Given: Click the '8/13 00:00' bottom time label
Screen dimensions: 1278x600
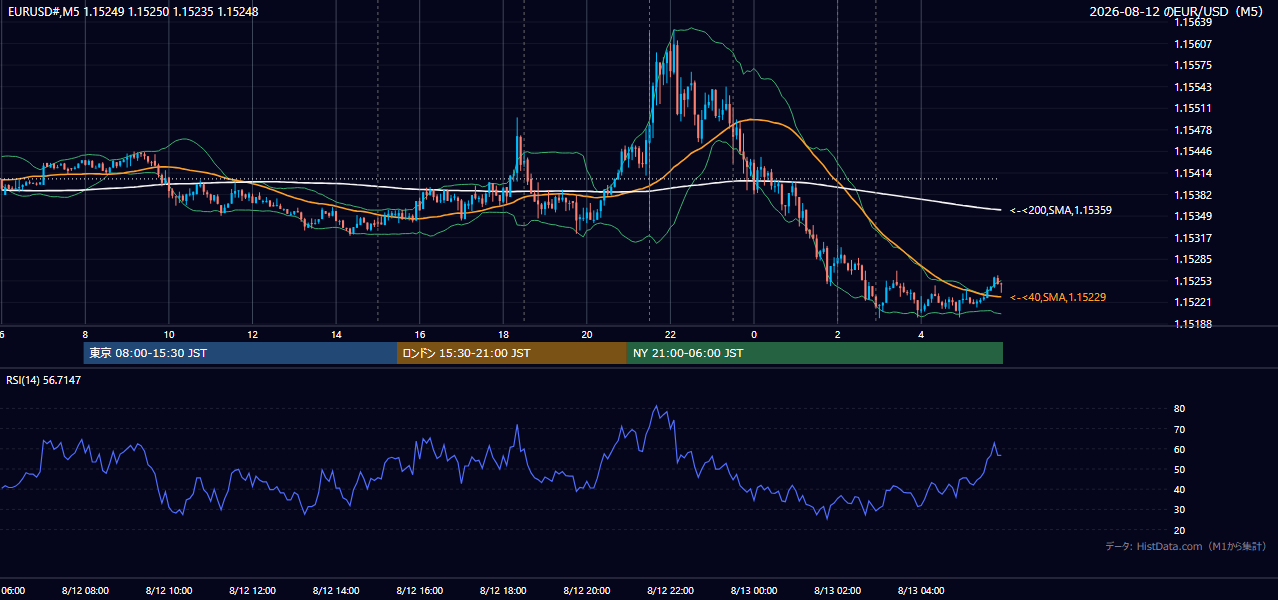Looking at the screenshot, I should click(x=754, y=591).
